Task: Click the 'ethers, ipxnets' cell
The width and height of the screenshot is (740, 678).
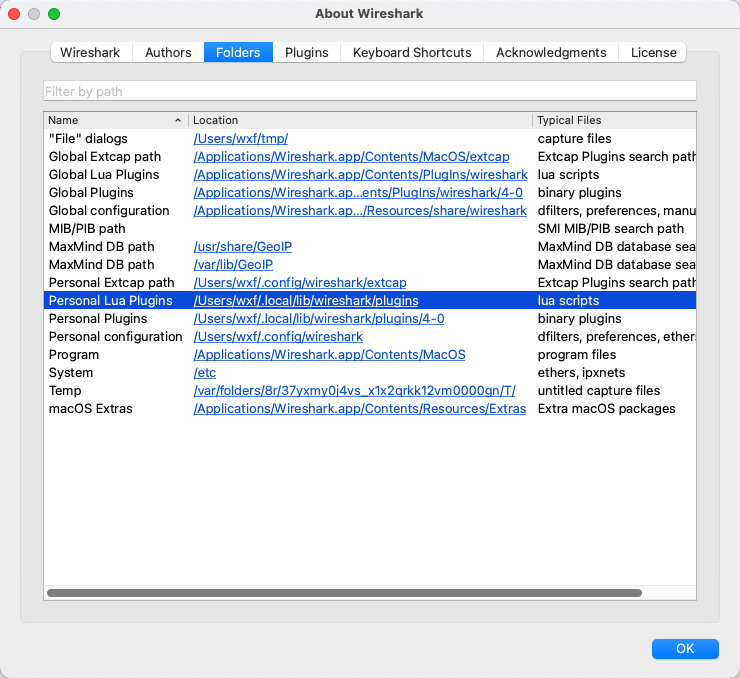Action: coord(581,373)
